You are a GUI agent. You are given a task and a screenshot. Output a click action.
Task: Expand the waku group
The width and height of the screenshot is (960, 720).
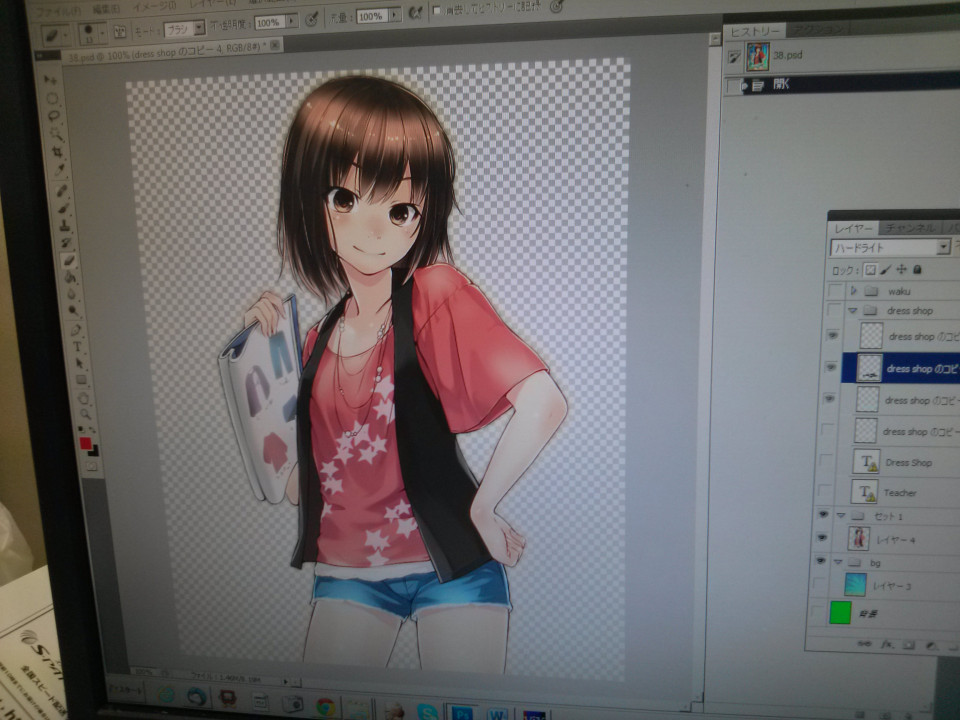(853, 291)
